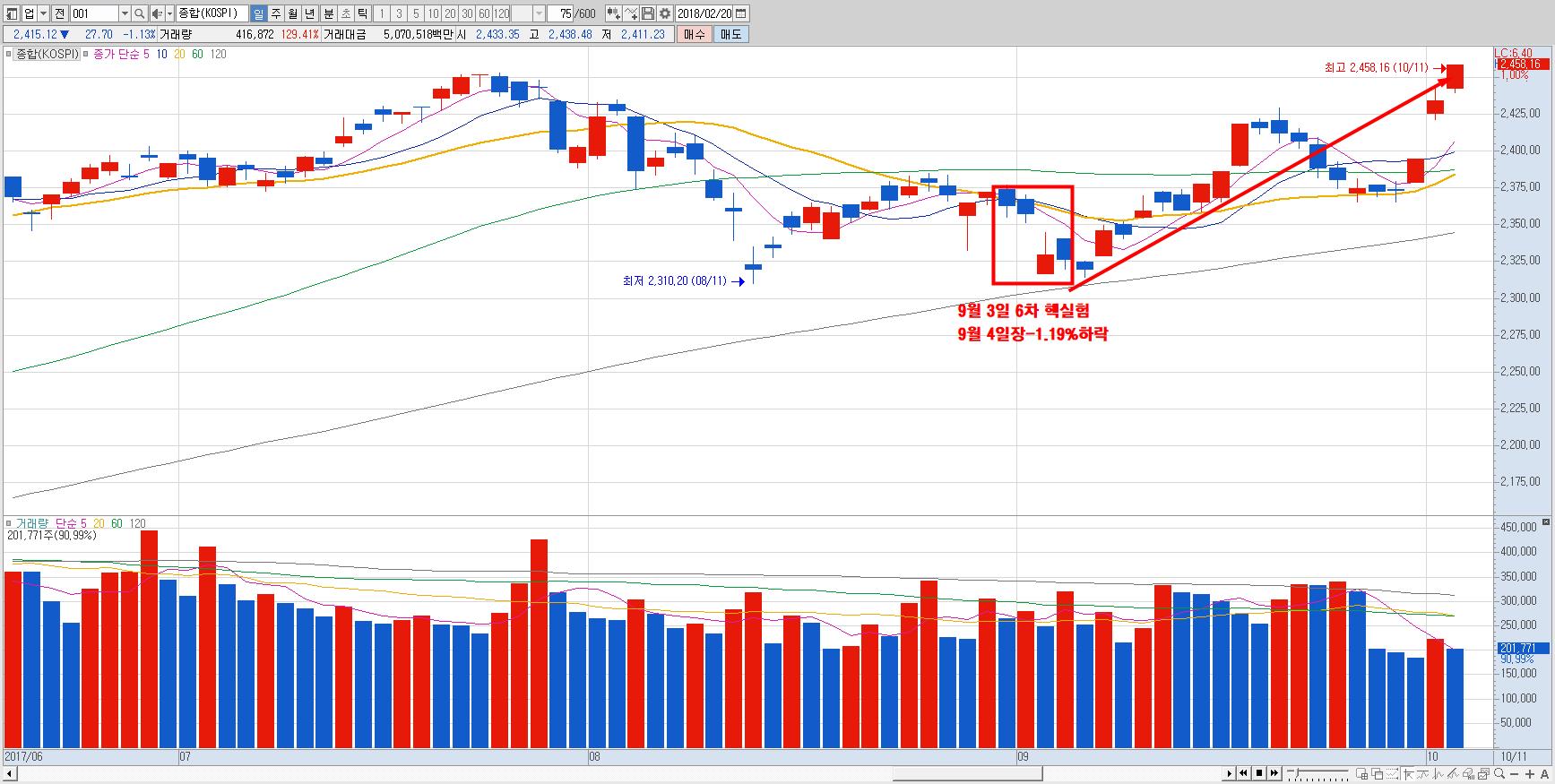Choose the 10 interval button
Screen dimensions: 1555x784
tap(434, 13)
